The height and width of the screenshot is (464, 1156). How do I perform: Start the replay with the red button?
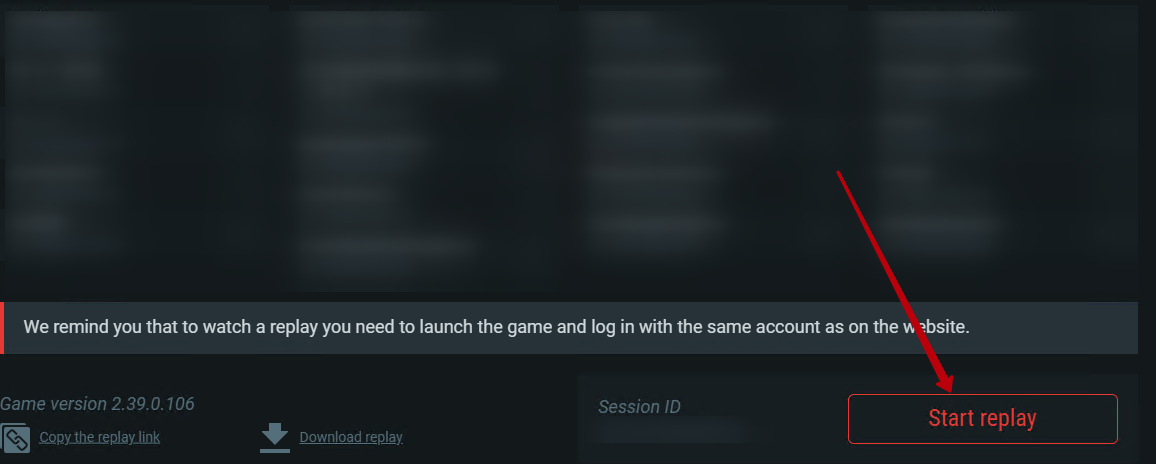(983, 418)
